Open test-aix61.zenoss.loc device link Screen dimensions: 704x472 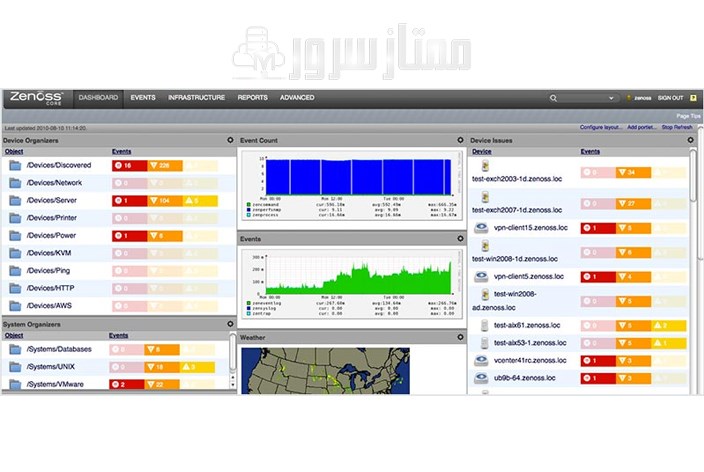[527, 325]
